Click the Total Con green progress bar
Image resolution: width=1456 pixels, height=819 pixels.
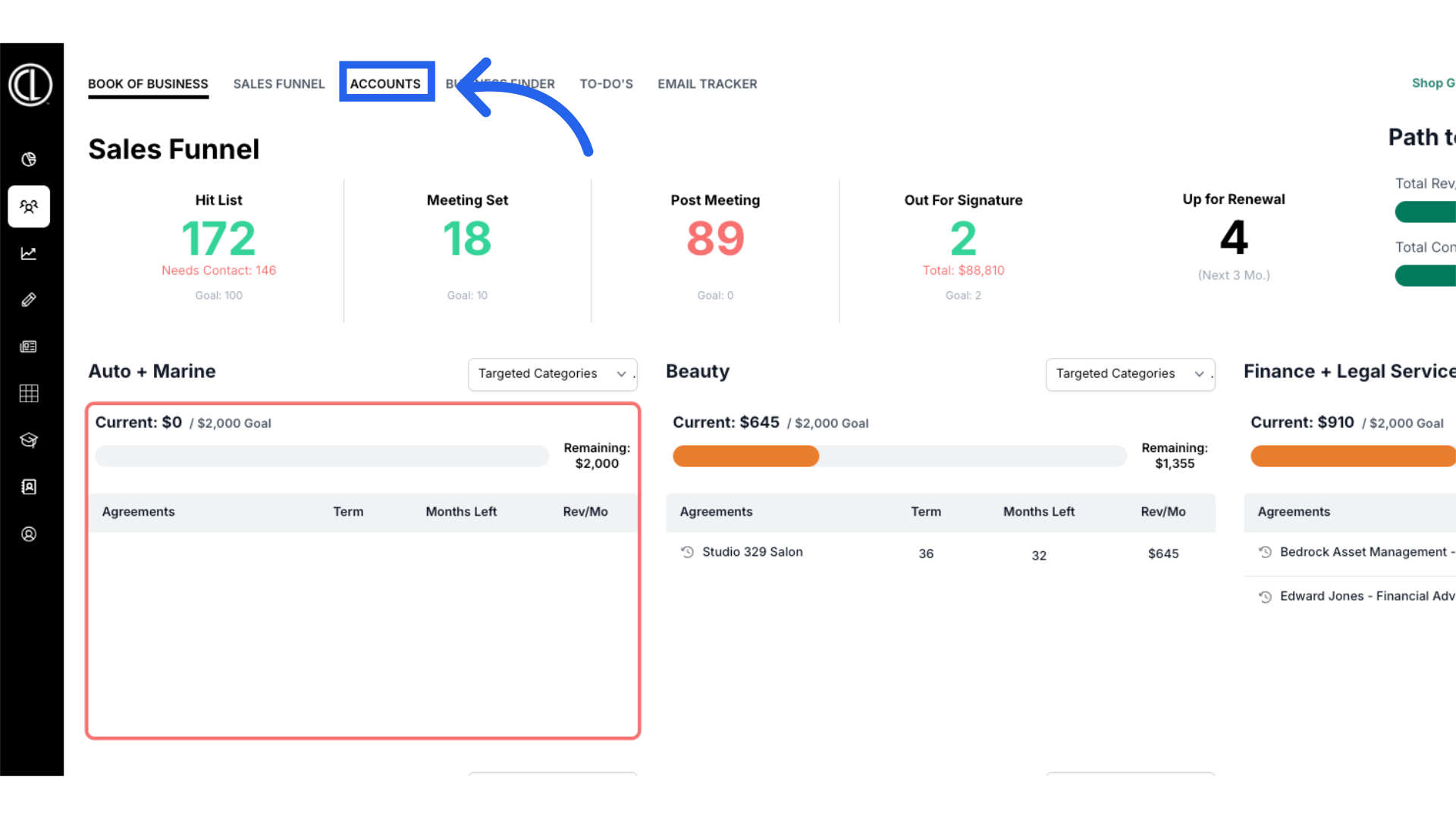point(1426,276)
